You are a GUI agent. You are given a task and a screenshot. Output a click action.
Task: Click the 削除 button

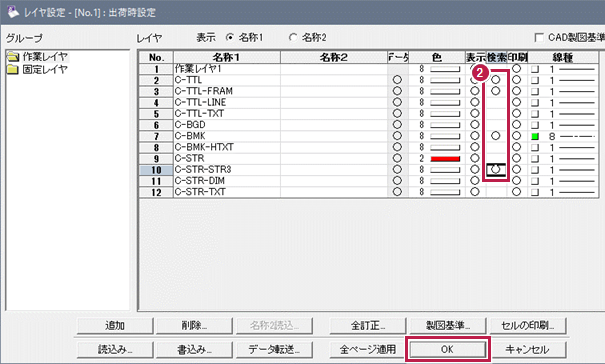pos(194,326)
